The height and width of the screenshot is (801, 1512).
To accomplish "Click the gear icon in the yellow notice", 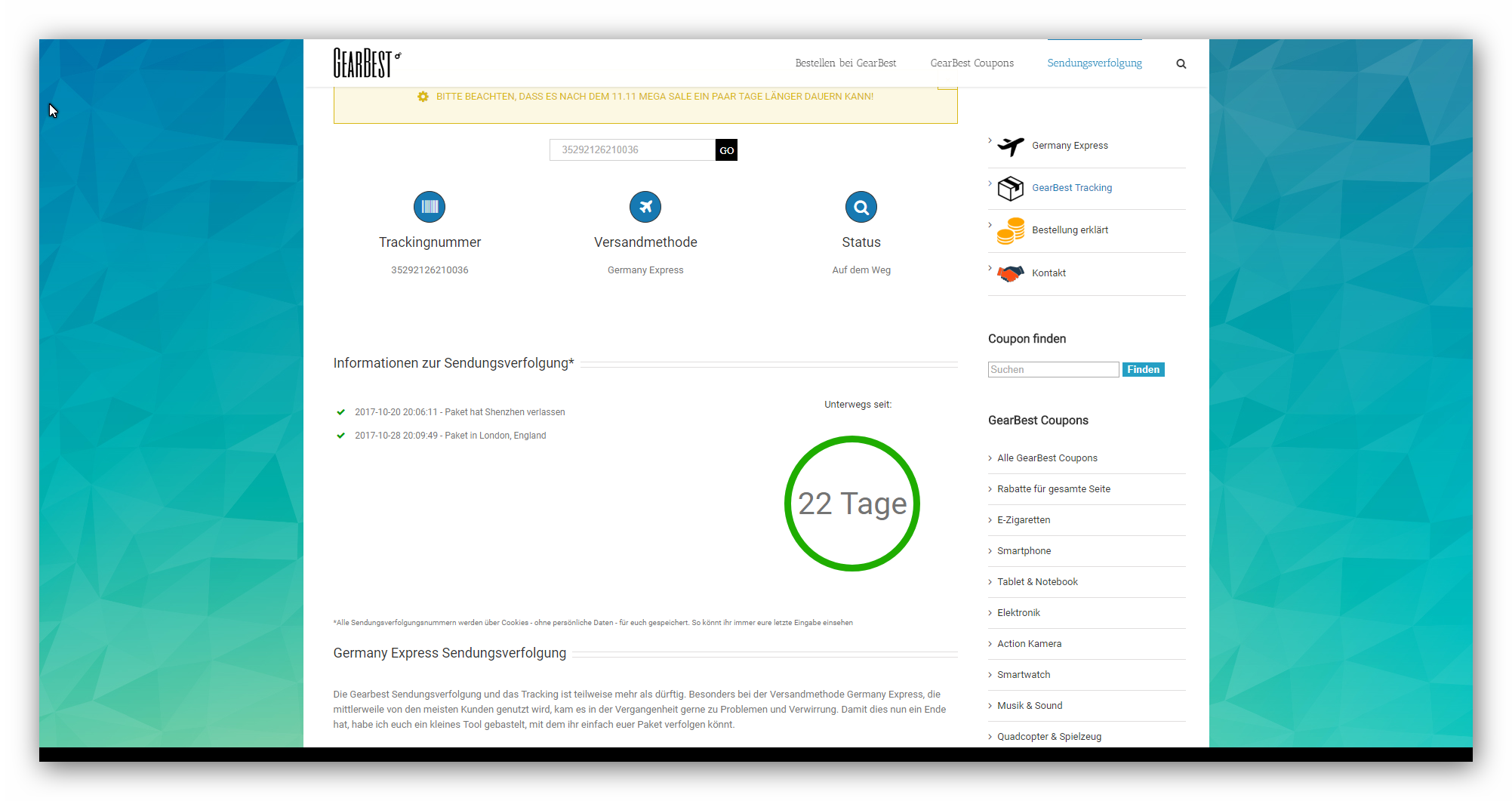I will point(423,97).
